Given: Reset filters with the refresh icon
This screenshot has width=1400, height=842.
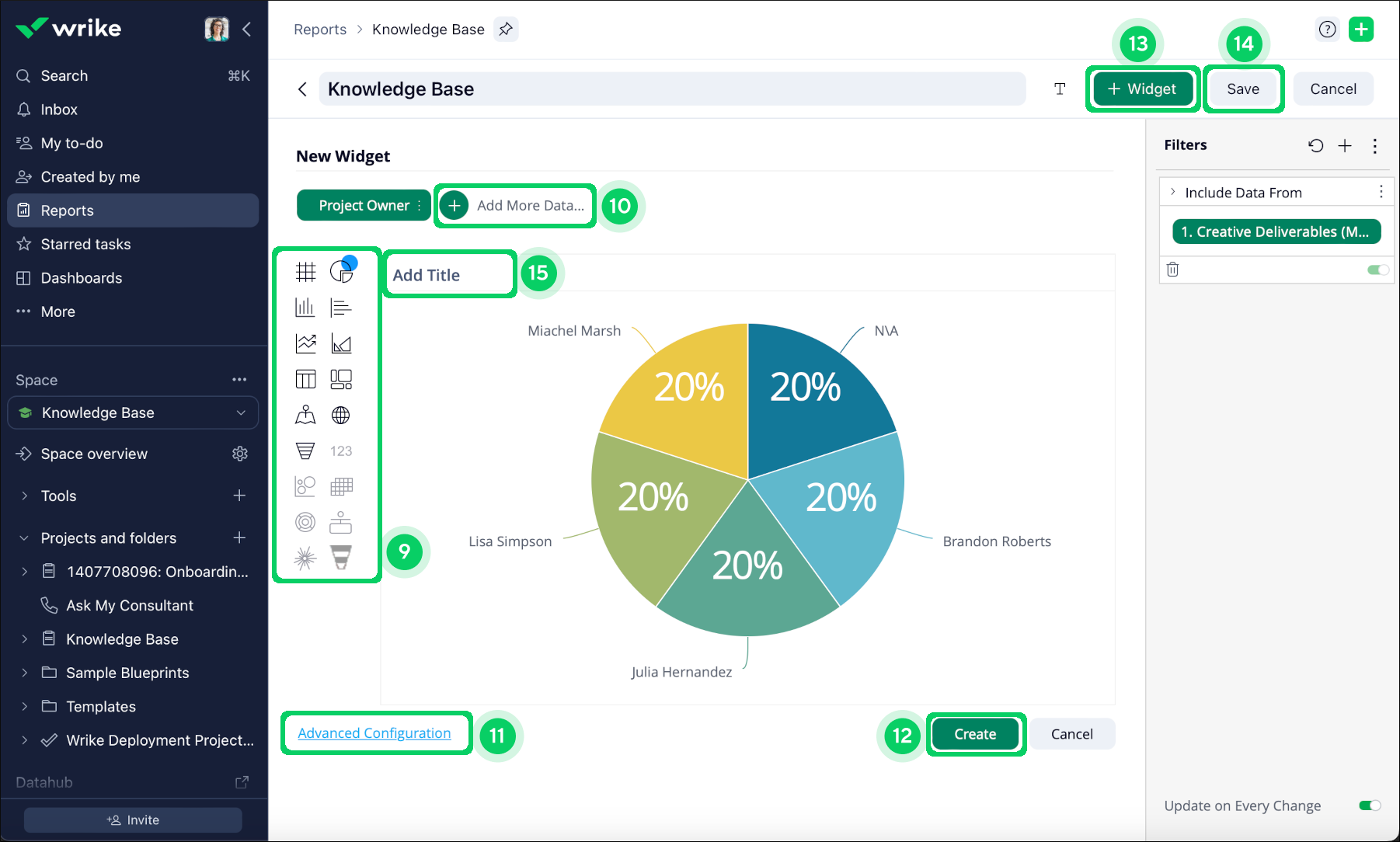Looking at the screenshot, I should pyautogui.click(x=1315, y=146).
